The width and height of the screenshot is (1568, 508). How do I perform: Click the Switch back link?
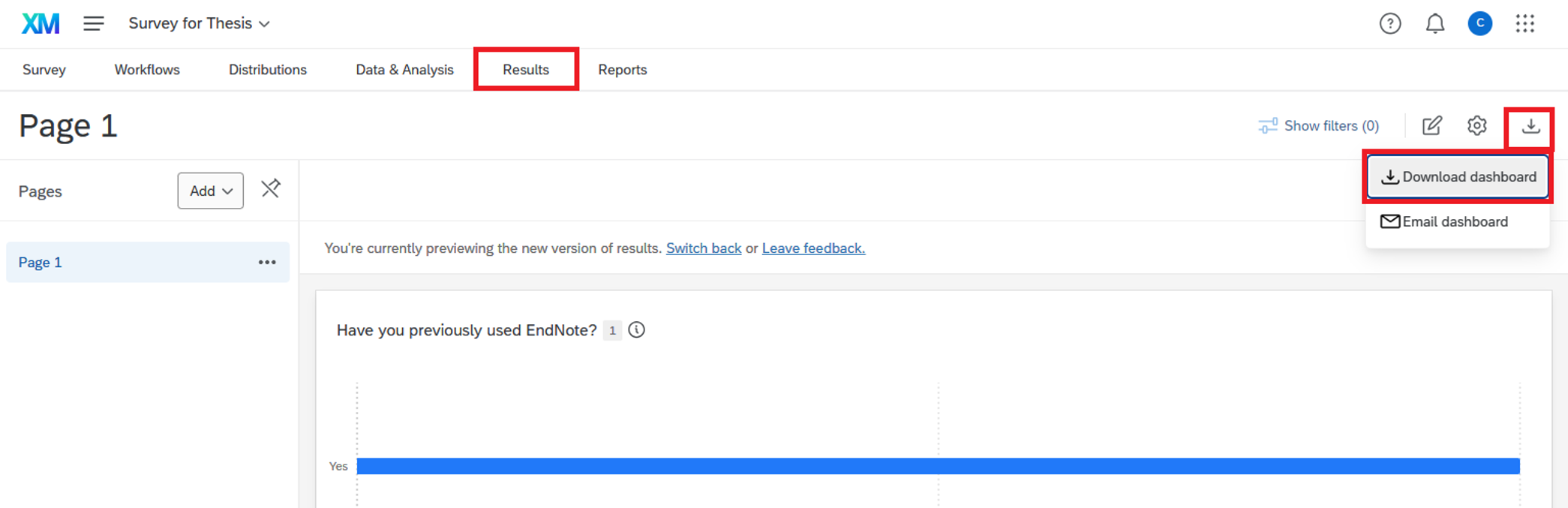tap(703, 248)
